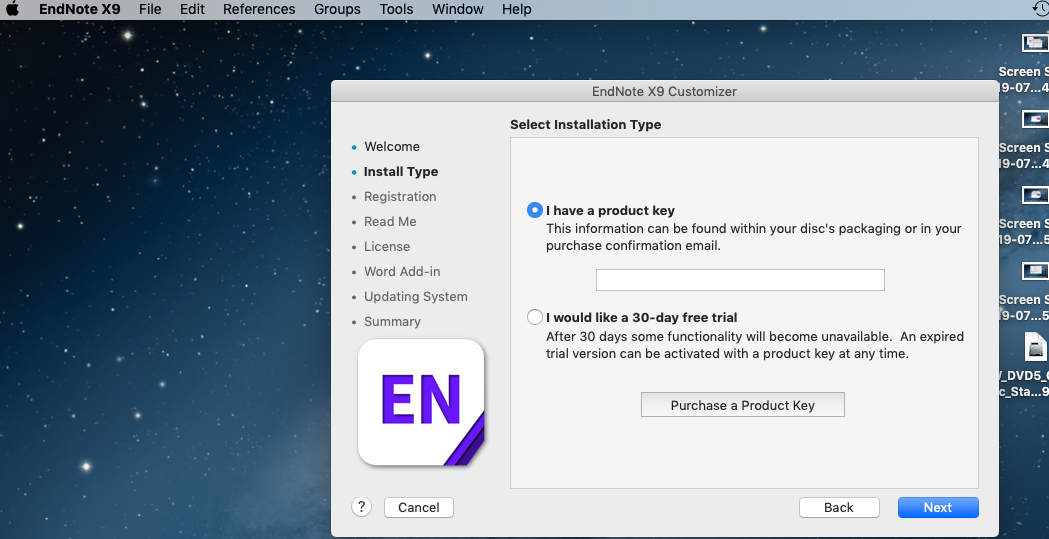The image size is (1049, 539).
Task: Open the Window menu
Action: coord(457,9)
